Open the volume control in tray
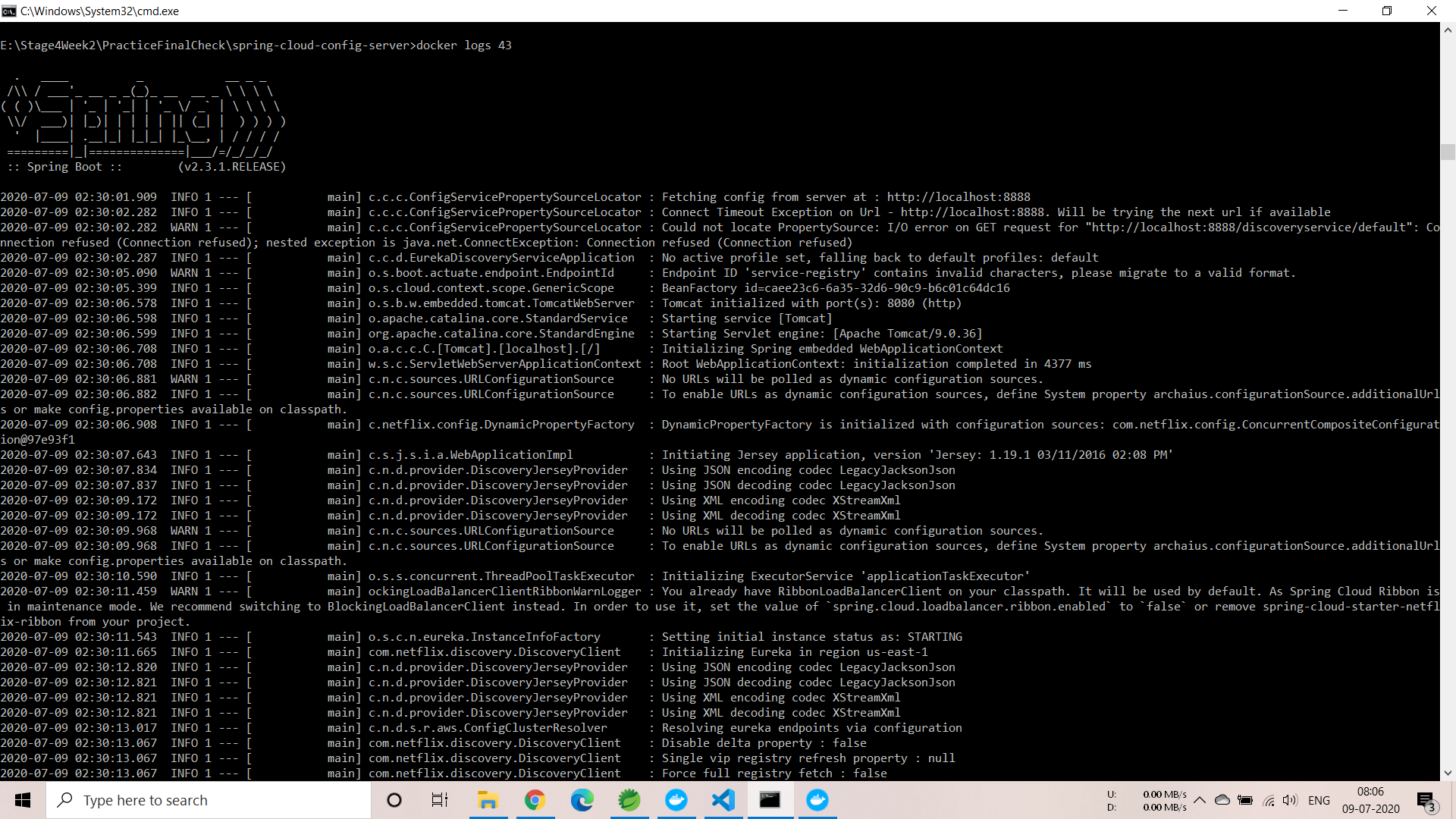 click(x=1290, y=800)
